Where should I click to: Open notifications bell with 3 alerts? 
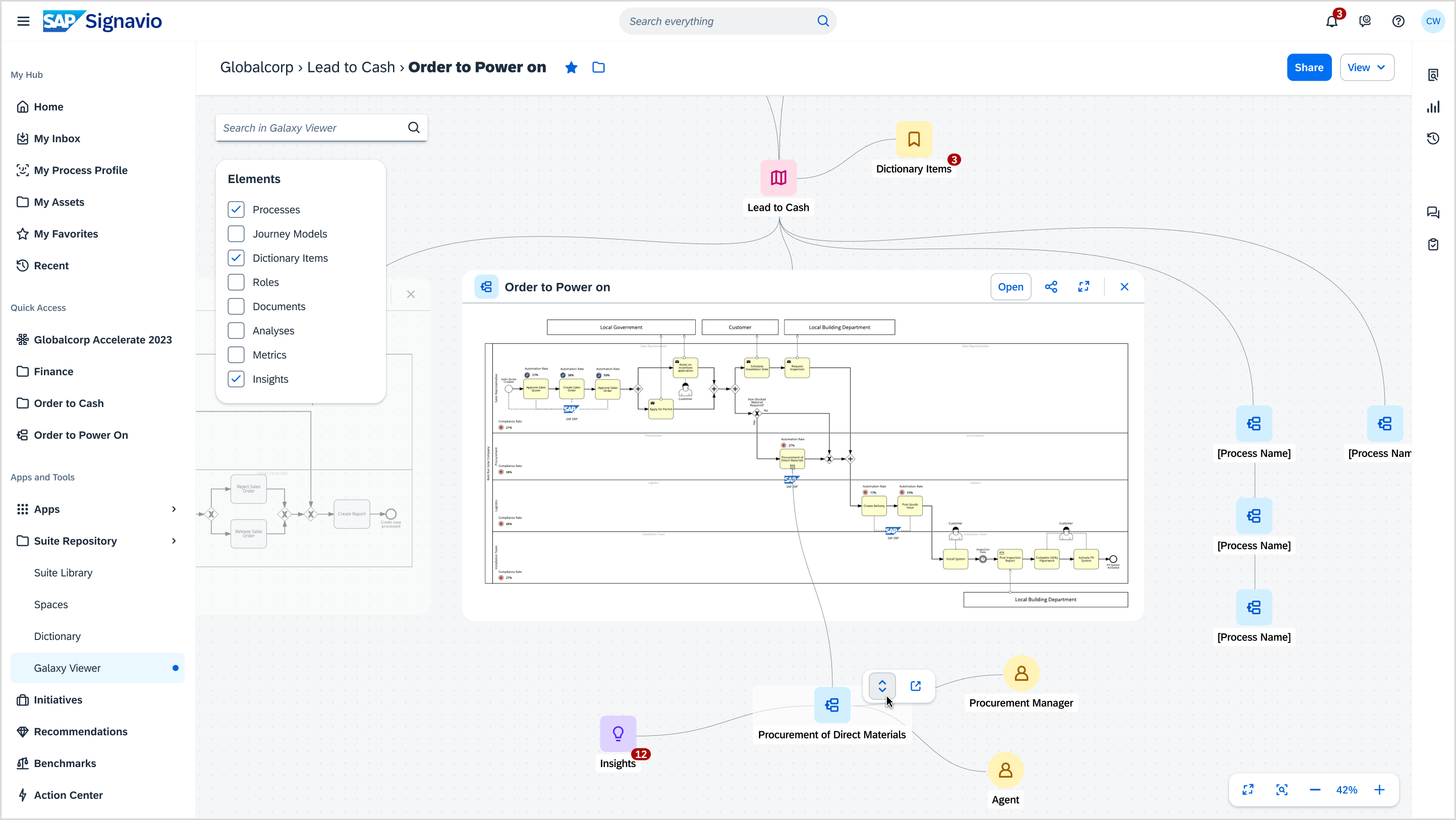pyautogui.click(x=1332, y=22)
